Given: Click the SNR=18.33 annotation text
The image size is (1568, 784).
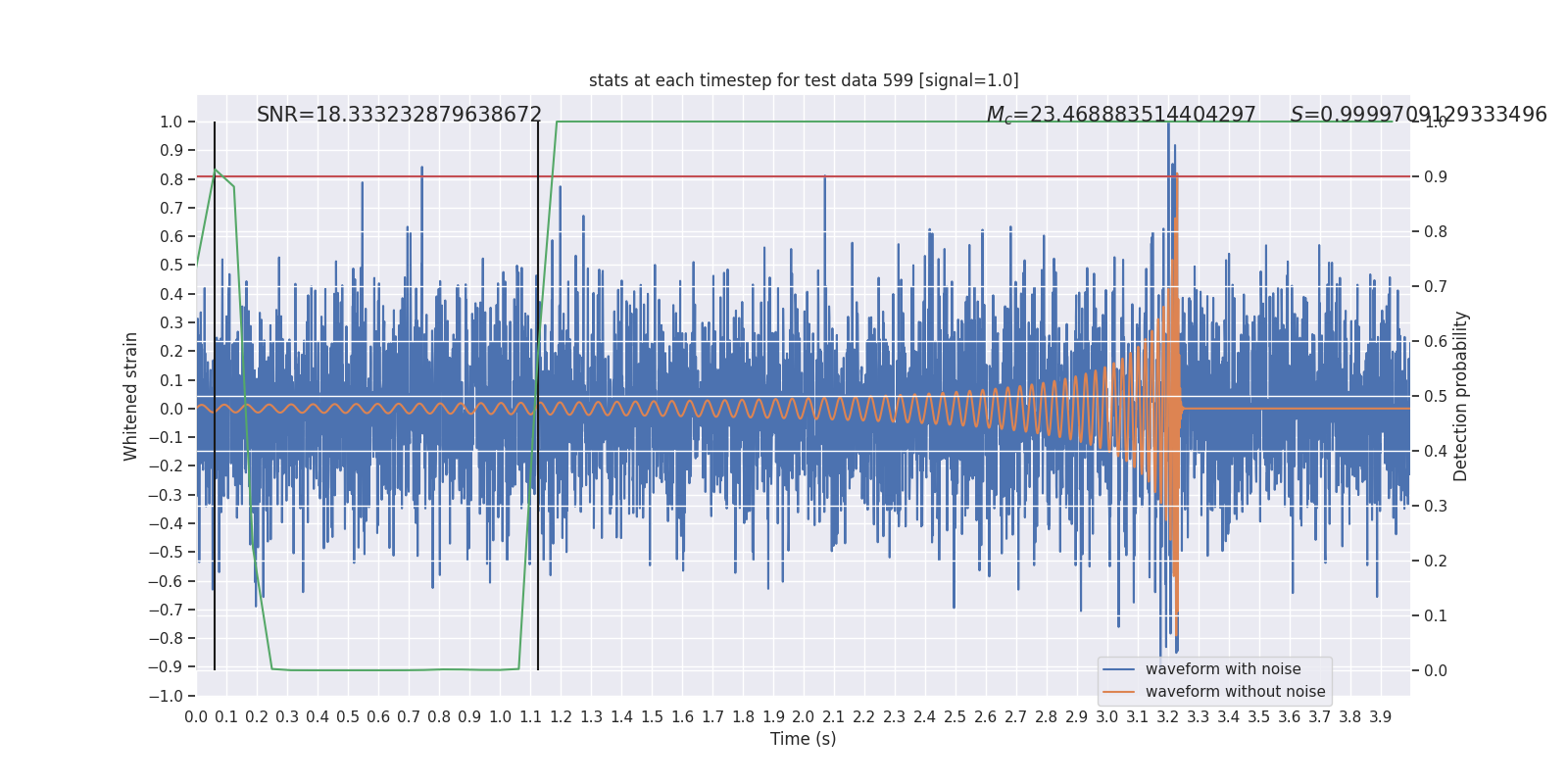Looking at the screenshot, I should click(x=399, y=115).
